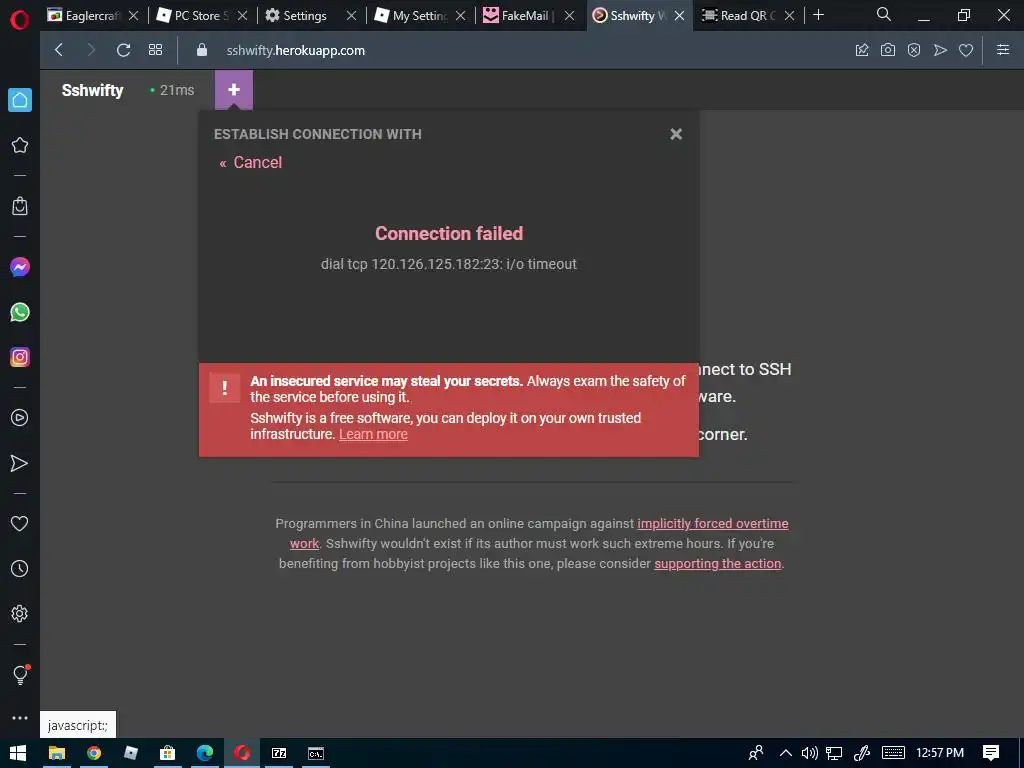Viewport: 1024px width, 768px height.
Task: Go forward with the forward arrow
Action: pyautogui.click(x=91, y=50)
